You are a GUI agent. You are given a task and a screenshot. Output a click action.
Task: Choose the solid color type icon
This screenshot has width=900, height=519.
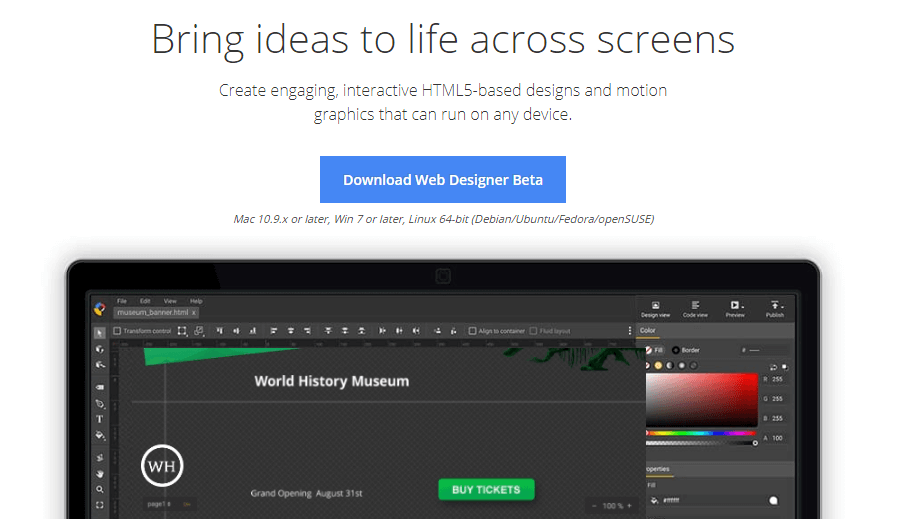[x=658, y=366]
